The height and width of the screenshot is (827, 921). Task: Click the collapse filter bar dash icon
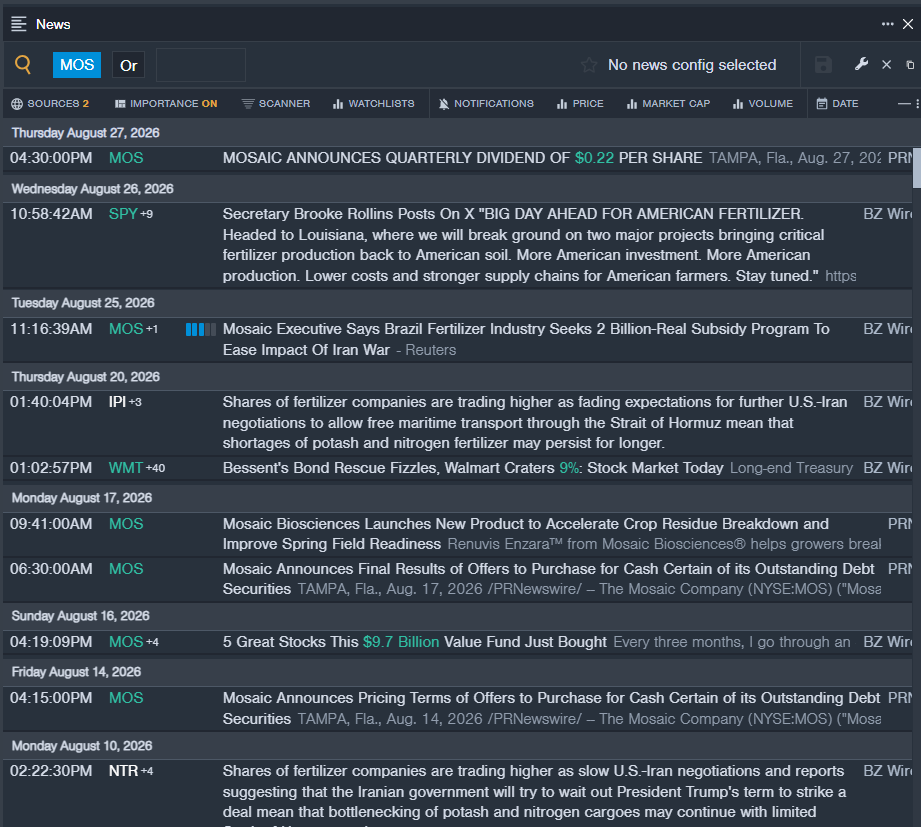pyautogui.click(x=904, y=103)
